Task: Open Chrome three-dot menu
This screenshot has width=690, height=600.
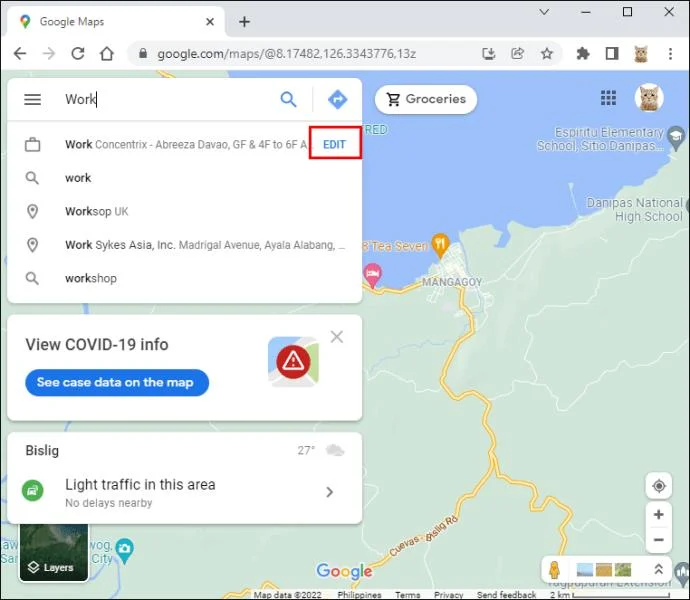Action: 670,54
